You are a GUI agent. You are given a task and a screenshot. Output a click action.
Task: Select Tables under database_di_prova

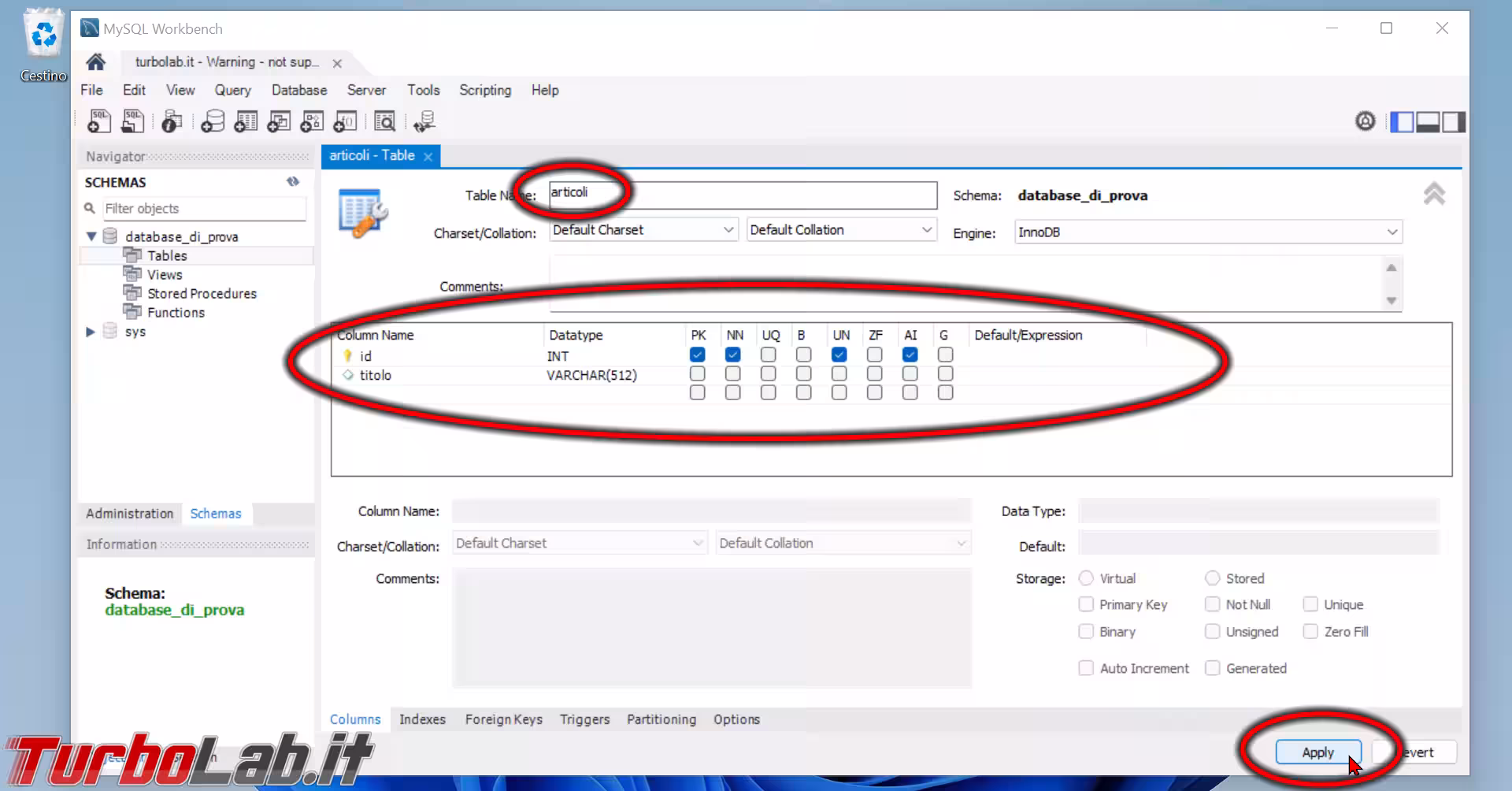click(167, 255)
